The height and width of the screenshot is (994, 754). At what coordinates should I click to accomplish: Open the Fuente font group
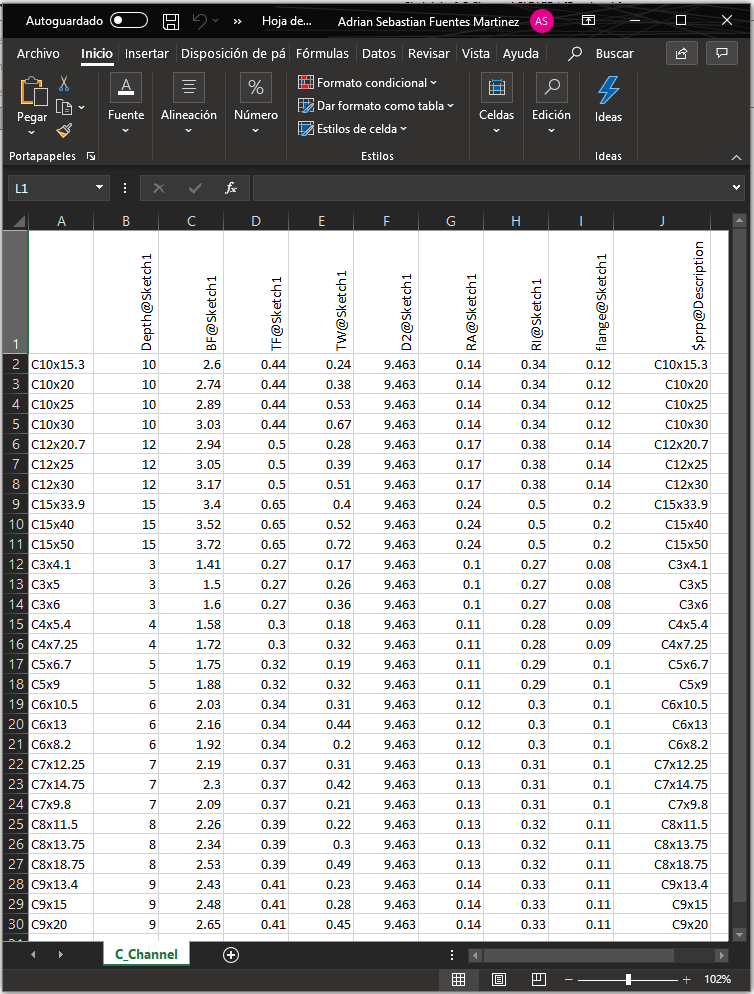click(126, 104)
